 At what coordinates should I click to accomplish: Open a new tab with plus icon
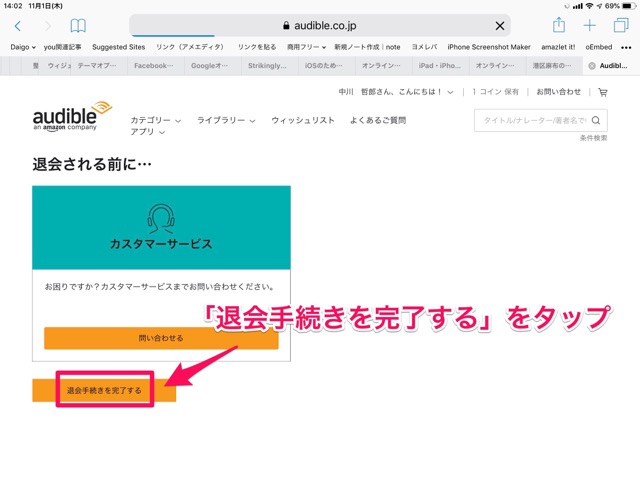[590, 25]
